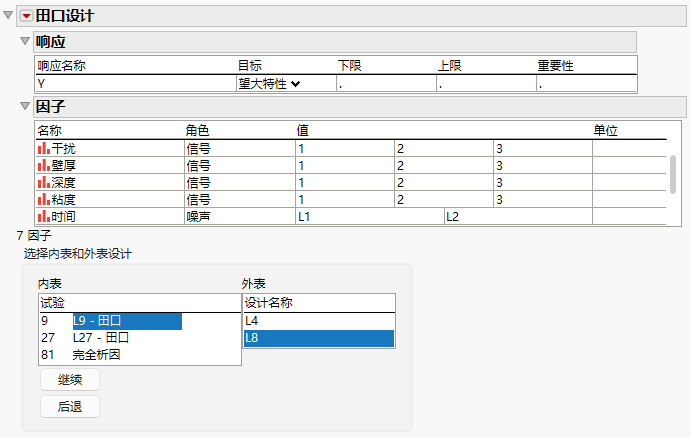This screenshot has height=438, width=691.
Task: Select inner array L9 - 田口
Action: pos(127,321)
